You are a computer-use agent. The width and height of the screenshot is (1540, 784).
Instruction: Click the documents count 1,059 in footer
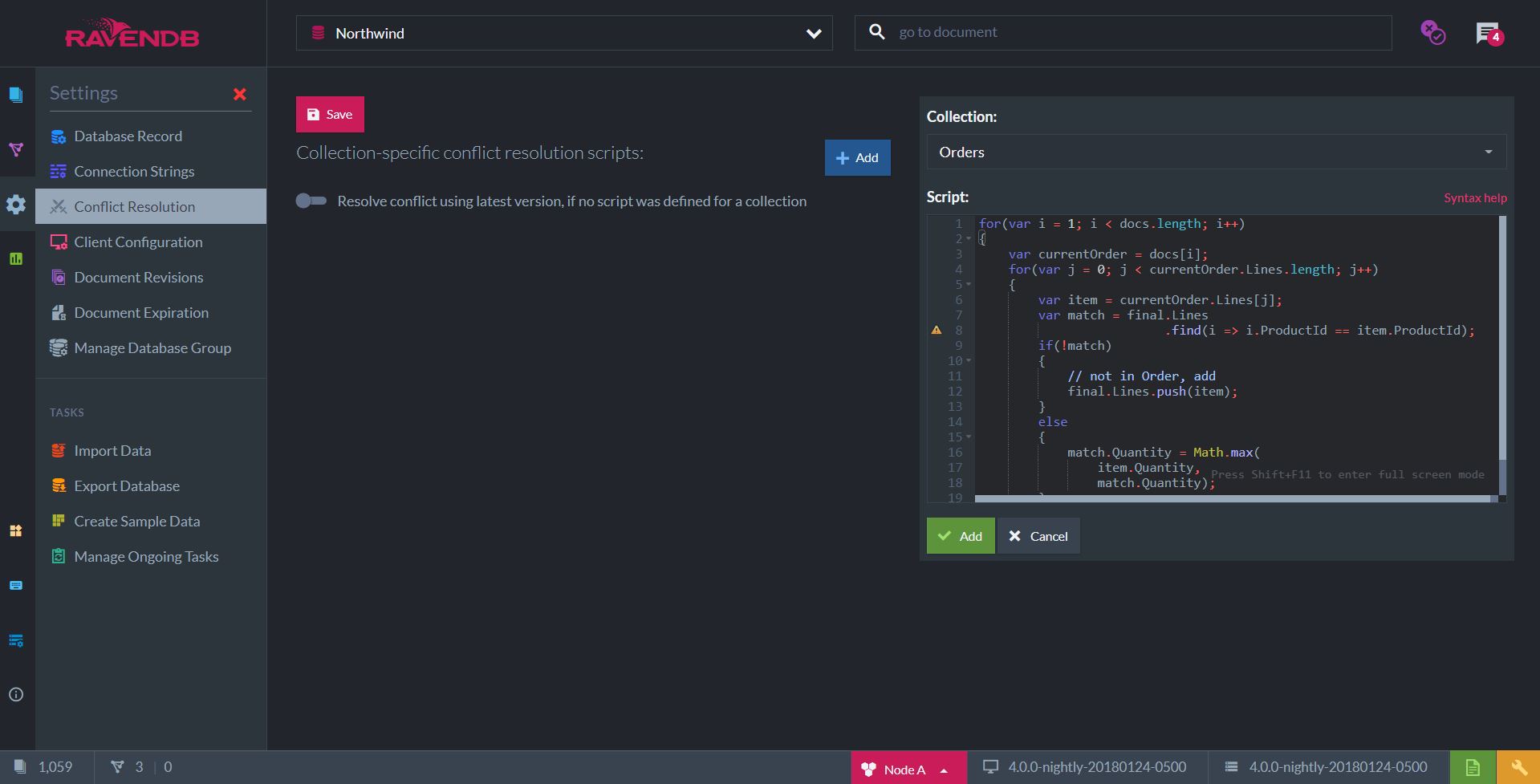click(44, 767)
